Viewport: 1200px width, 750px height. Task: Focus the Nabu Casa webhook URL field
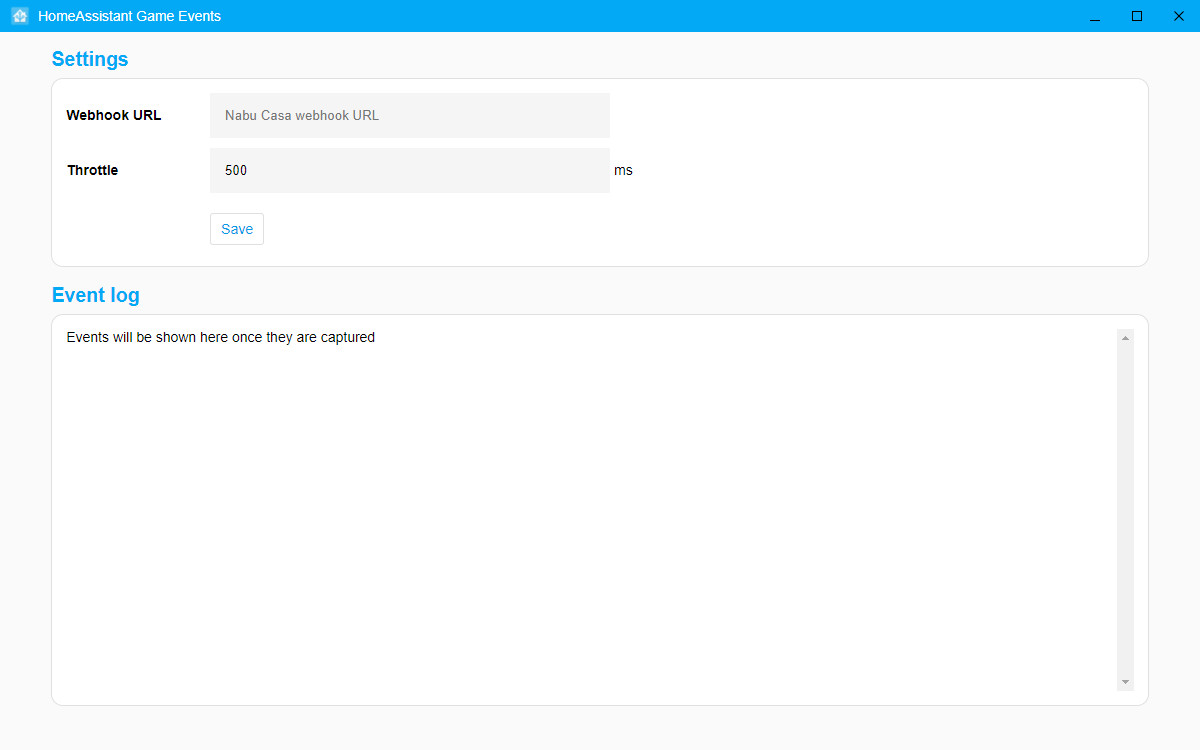(x=409, y=115)
